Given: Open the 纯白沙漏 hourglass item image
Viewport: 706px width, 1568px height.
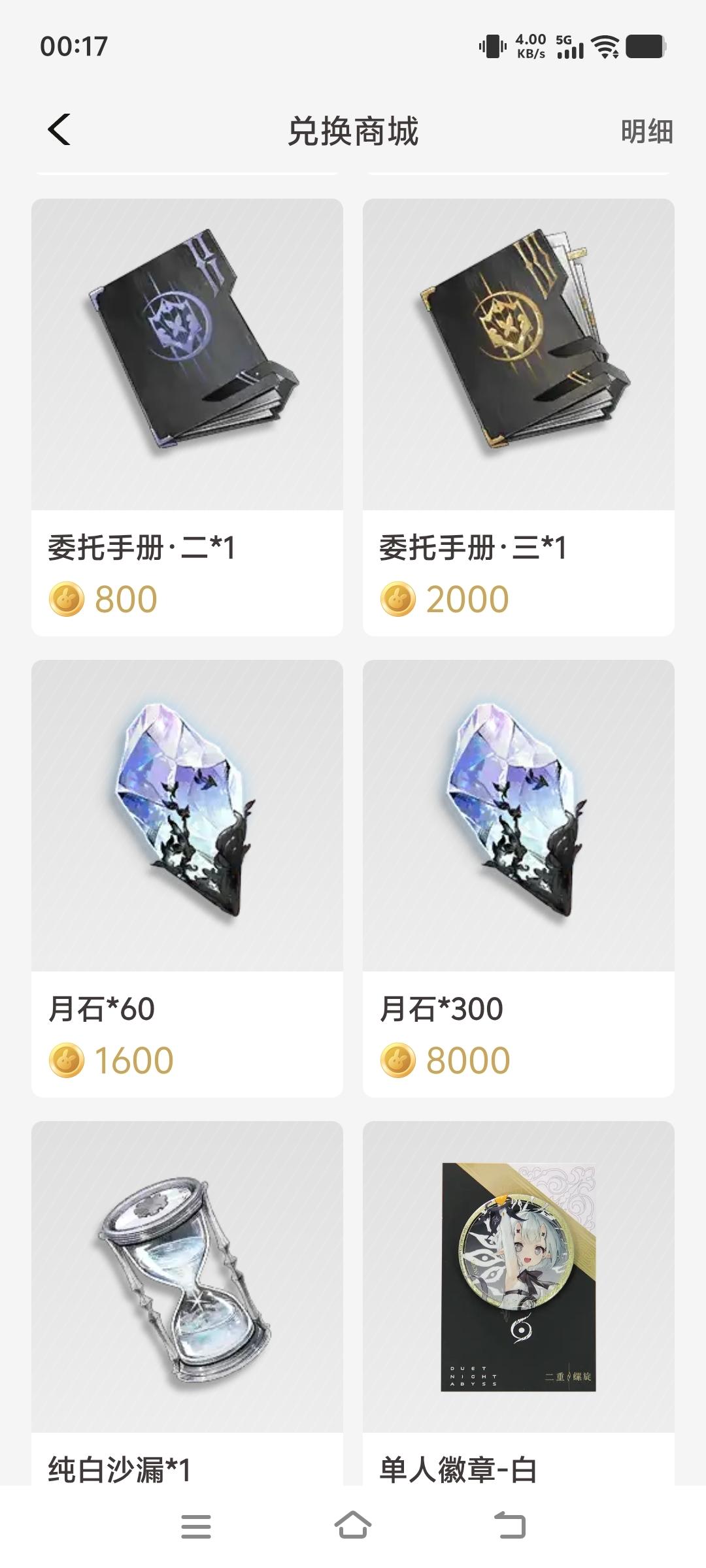Looking at the screenshot, I should 187,1277.
